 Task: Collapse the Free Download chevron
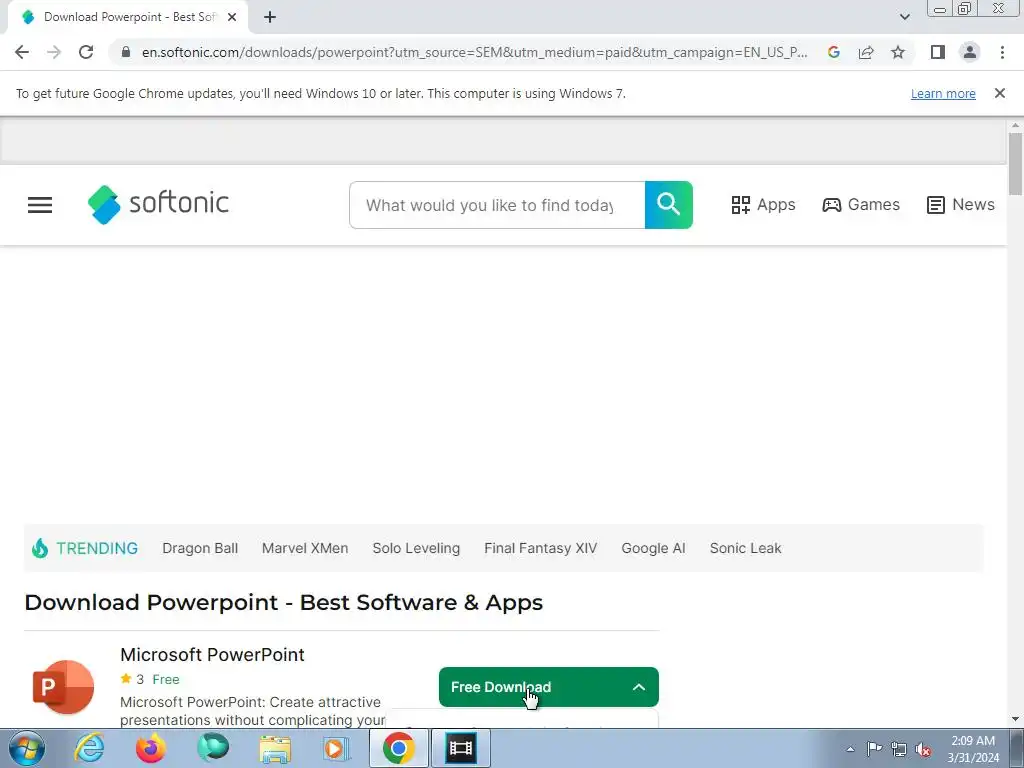coord(639,687)
